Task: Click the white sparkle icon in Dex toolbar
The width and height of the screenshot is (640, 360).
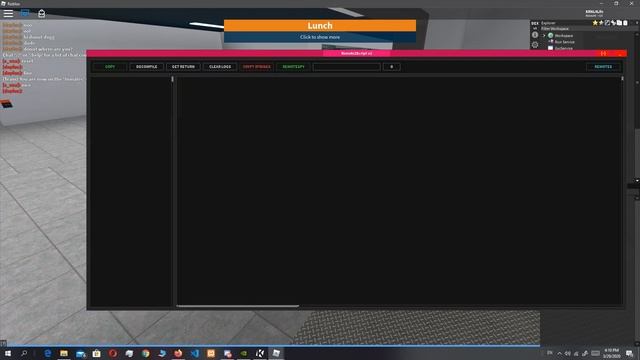Action: [613, 23]
